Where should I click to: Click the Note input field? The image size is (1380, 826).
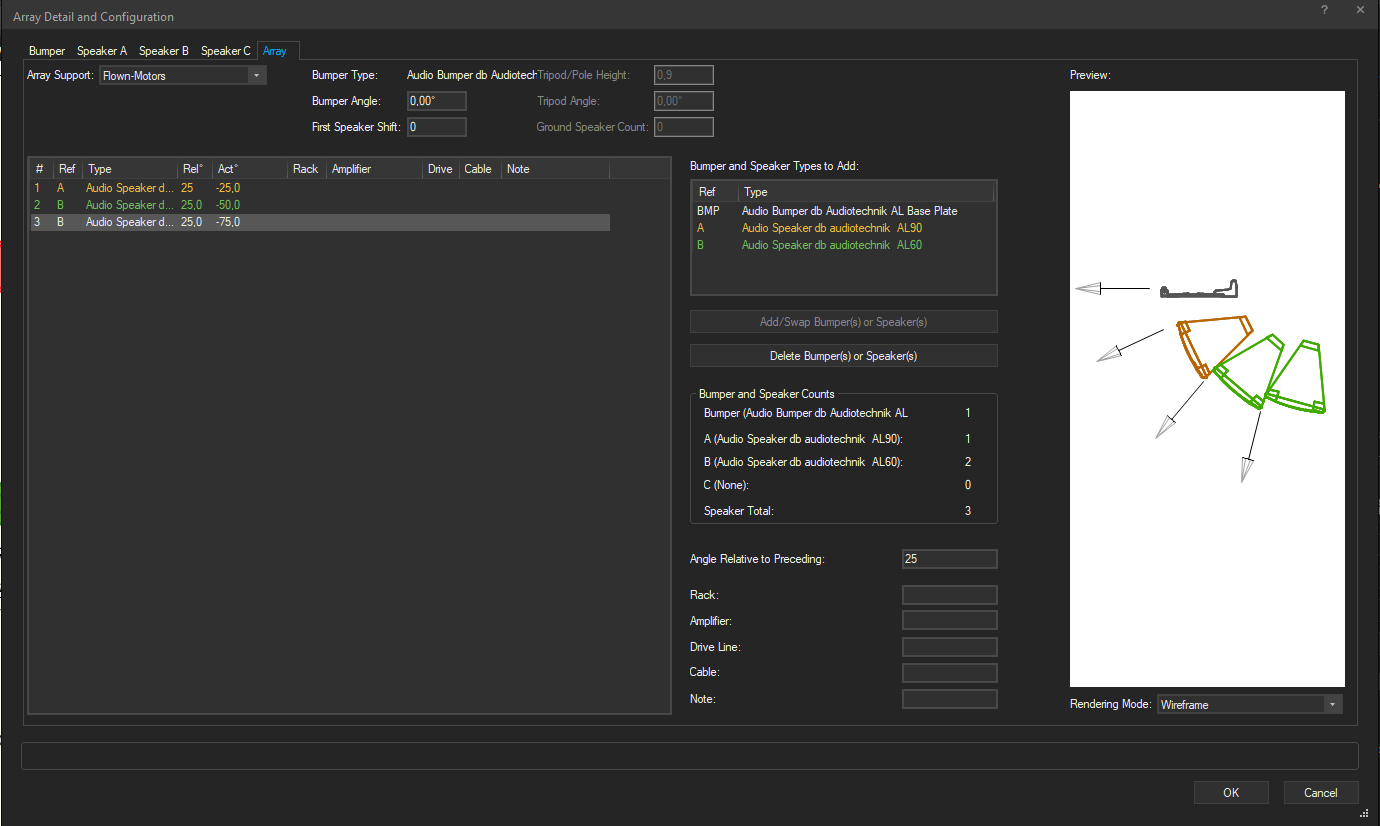pos(949,698)
